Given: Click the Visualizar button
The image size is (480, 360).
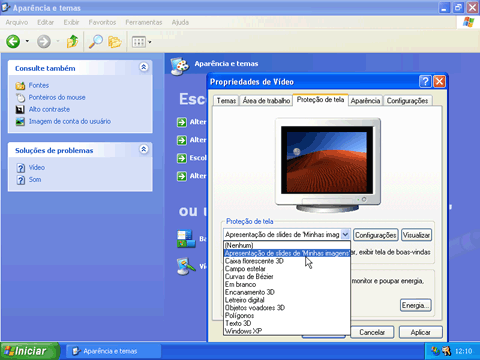Looking at the screenshot, I should 416,235.
